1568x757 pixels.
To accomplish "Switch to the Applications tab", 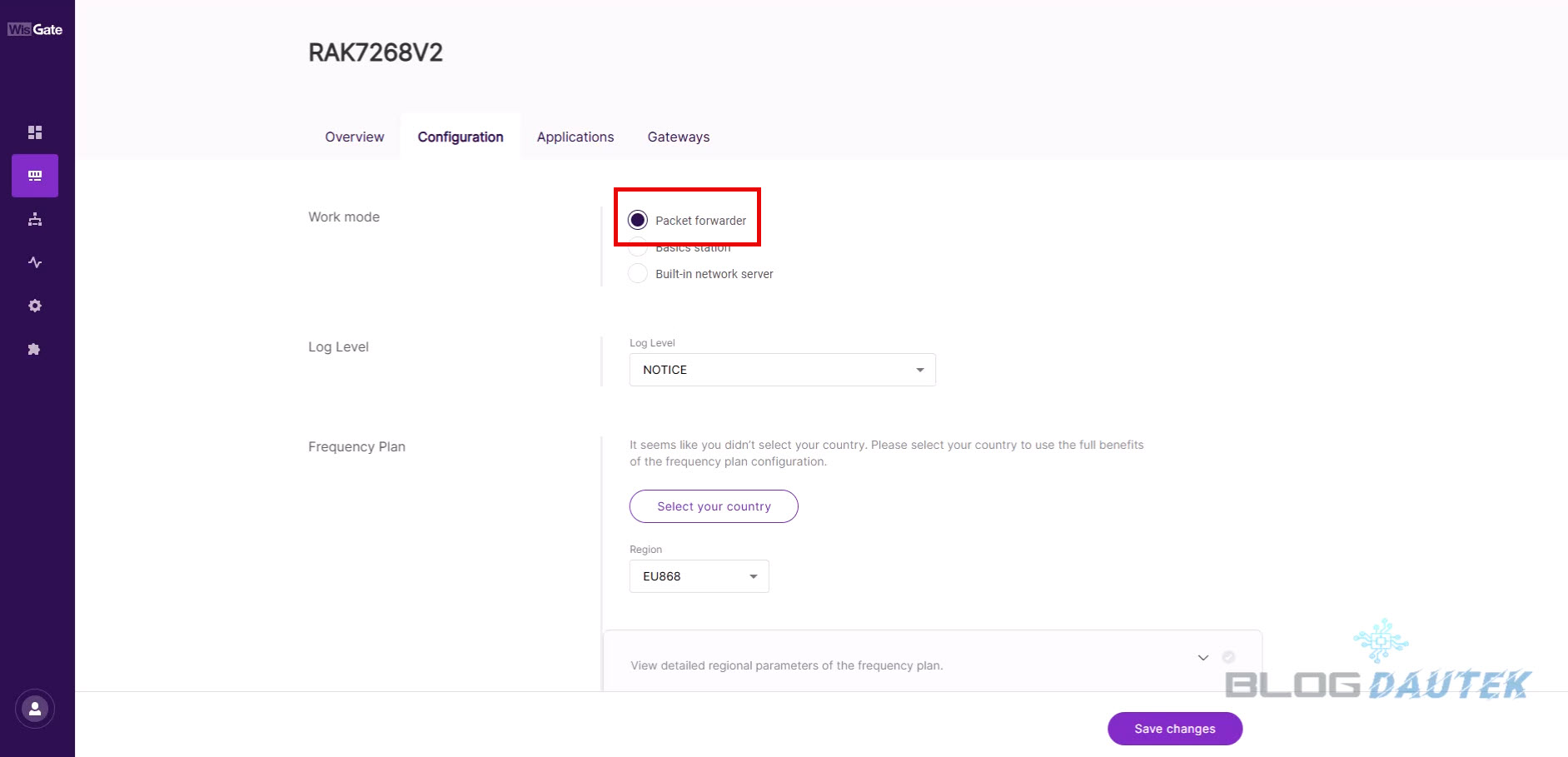I will point(575,137).
